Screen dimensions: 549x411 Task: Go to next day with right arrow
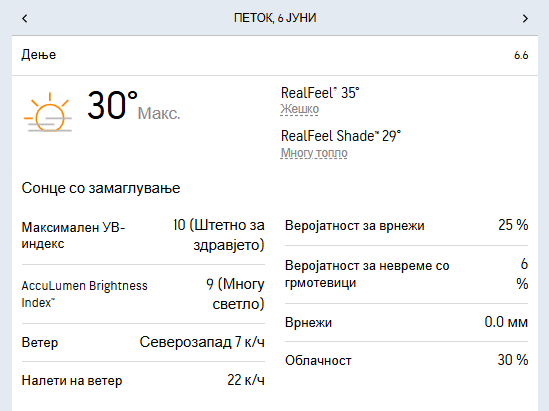pyautogui.click(x=525, y=18)
